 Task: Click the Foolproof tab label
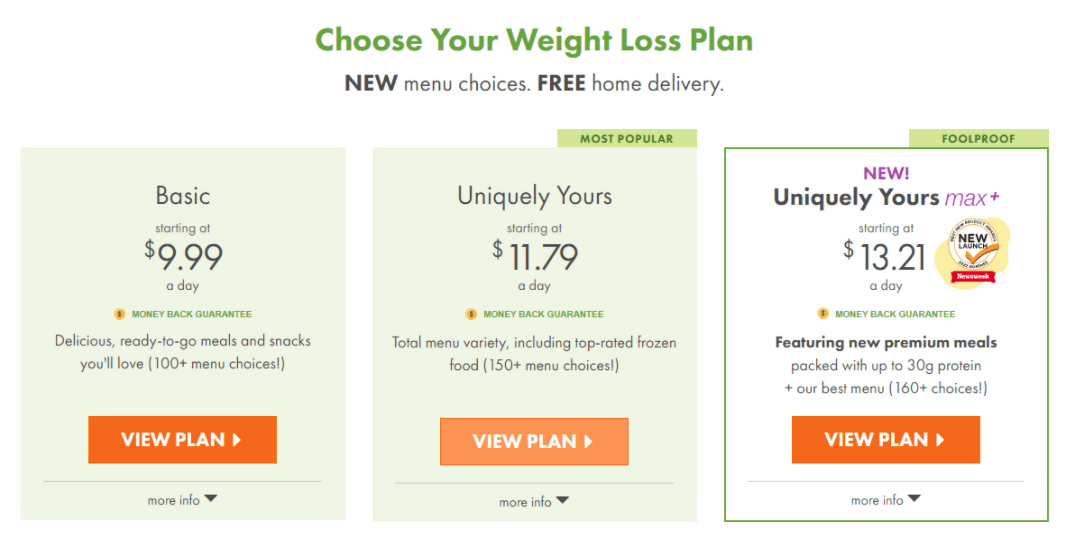coord(978,139)
